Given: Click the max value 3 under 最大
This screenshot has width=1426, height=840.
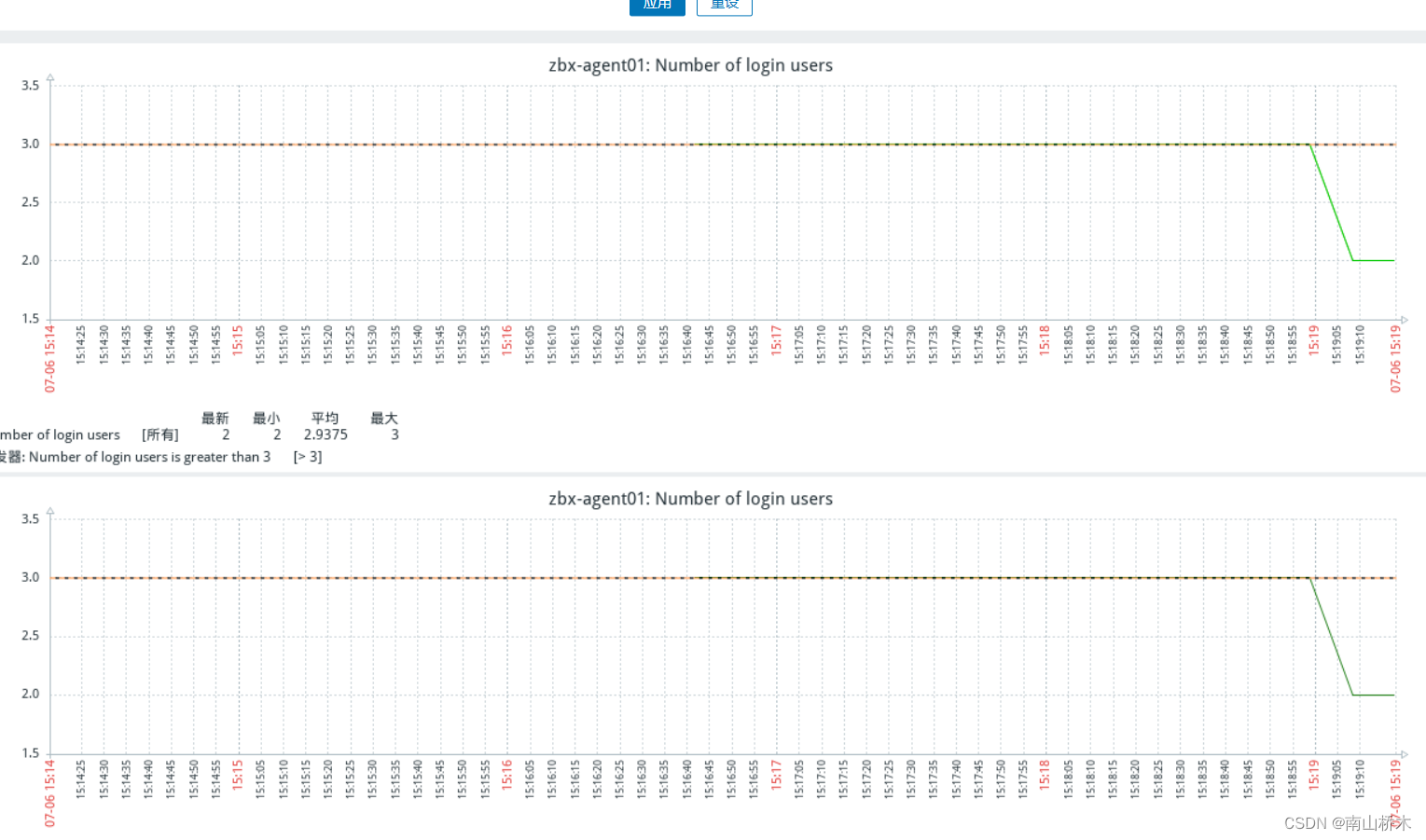Looking at the screenshot, I should tap(395, 434).
